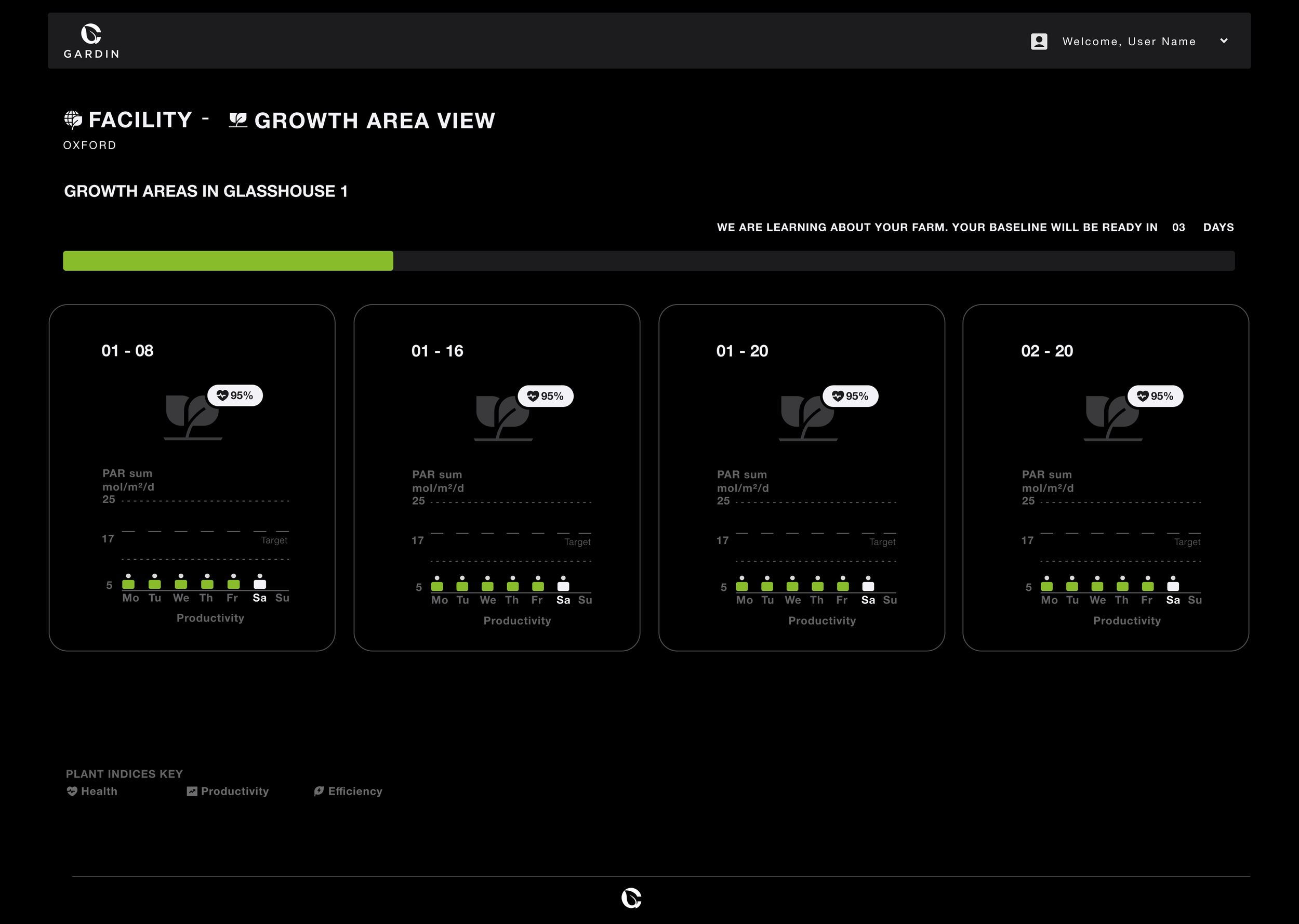Expand the Welcome User Name dropdown arrow
Viewport: 1299px width, 924px height.
point(1224,41)
